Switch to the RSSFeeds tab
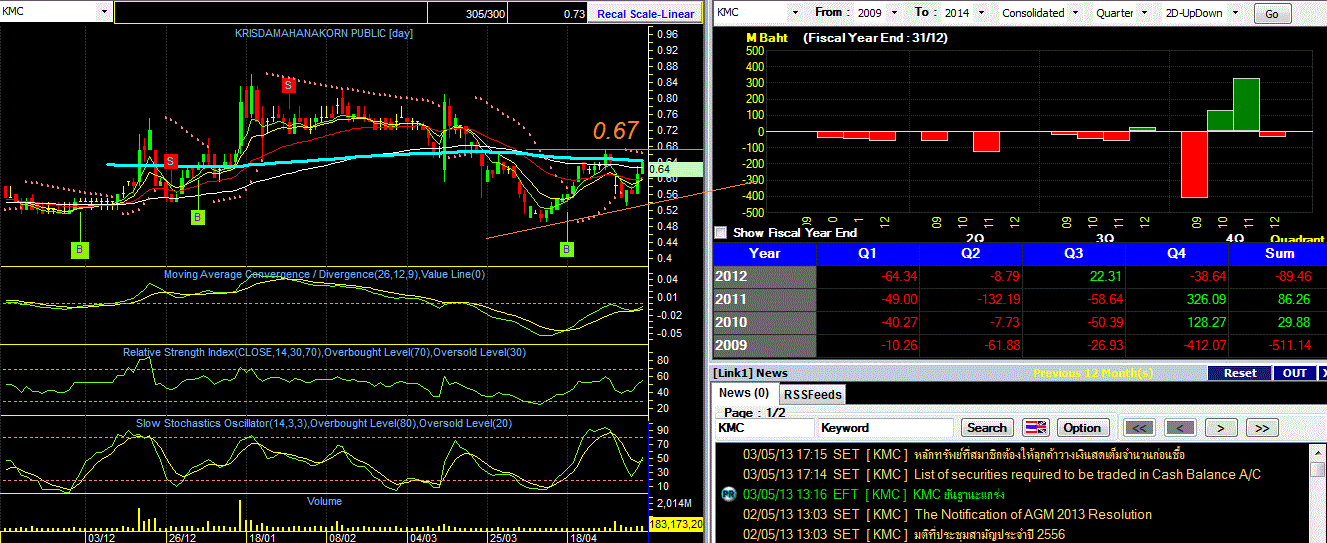Image resolution: width=1327 pixels, height=543 pixels. point(812,395)
